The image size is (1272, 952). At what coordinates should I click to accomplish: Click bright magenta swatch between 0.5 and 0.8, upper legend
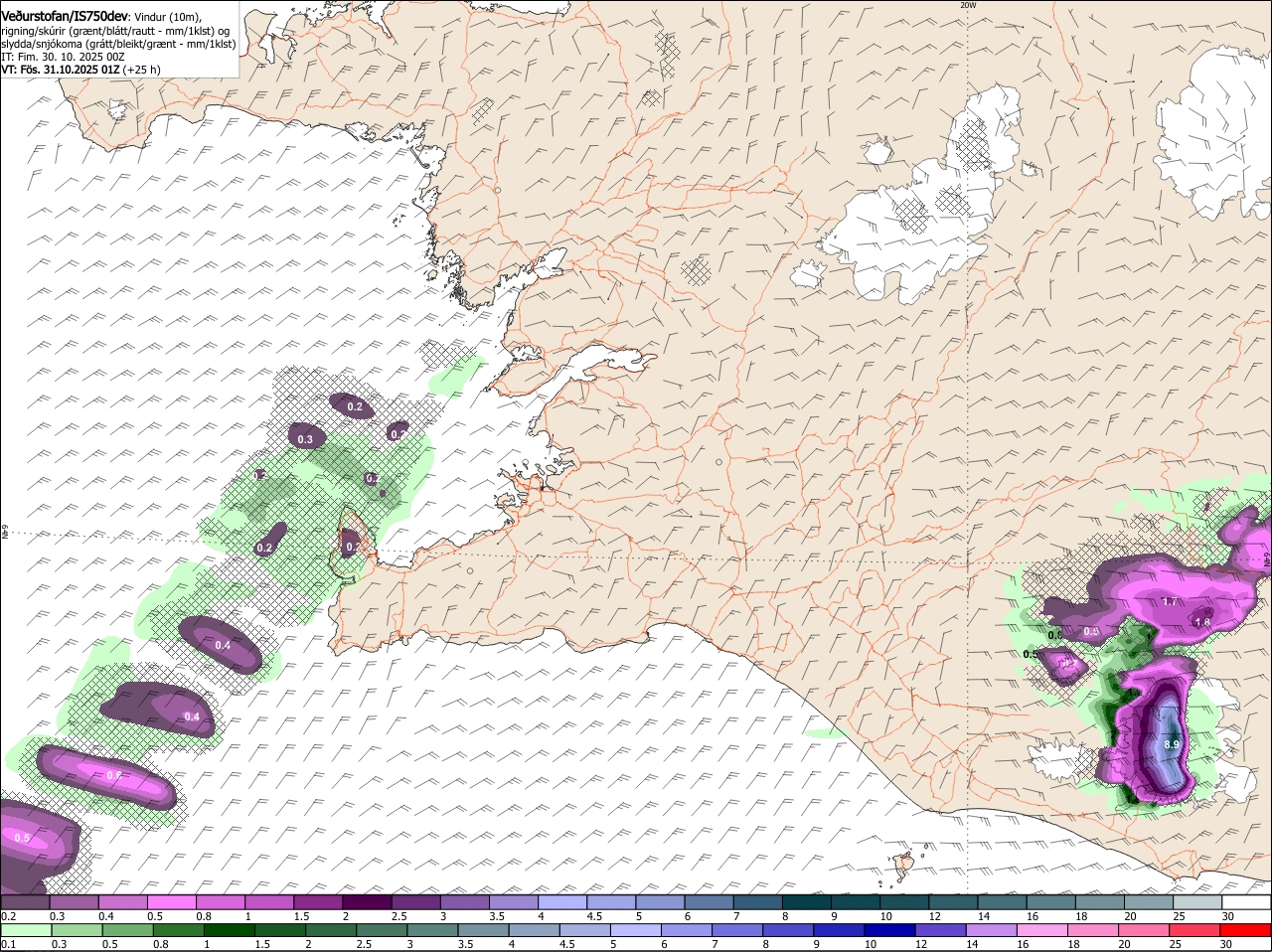point(171,902)
